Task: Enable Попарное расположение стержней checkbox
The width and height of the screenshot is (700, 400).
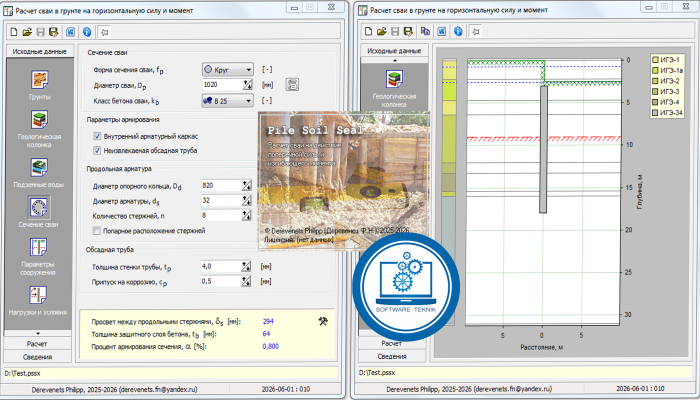Action: 97,231
